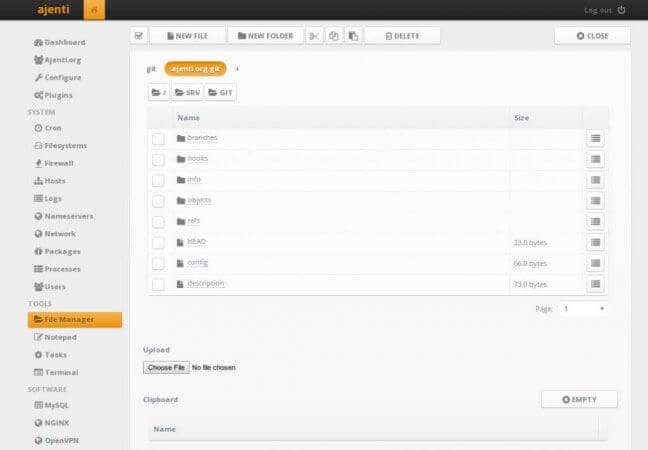
Task: Click the ajenti logo
Action: [53, 10]
